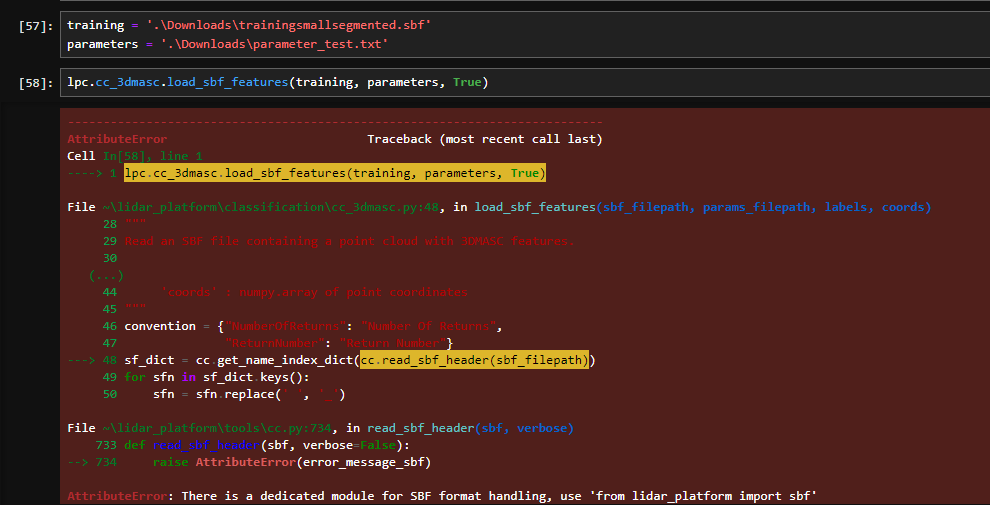The image size is (990, 505).
Task: Click the '(...)' collapsed lines marker
Action: [105, 275]
